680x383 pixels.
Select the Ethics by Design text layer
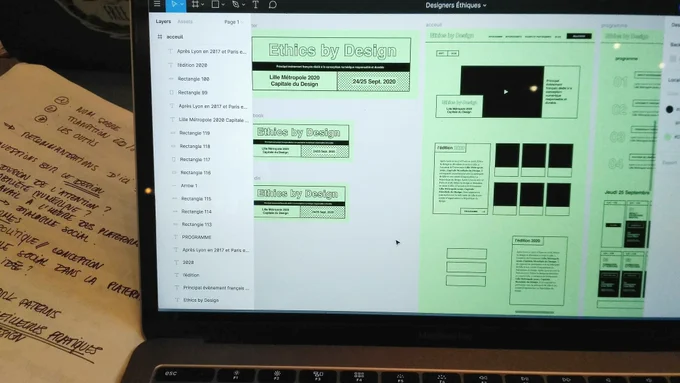[x=201, y=300]
